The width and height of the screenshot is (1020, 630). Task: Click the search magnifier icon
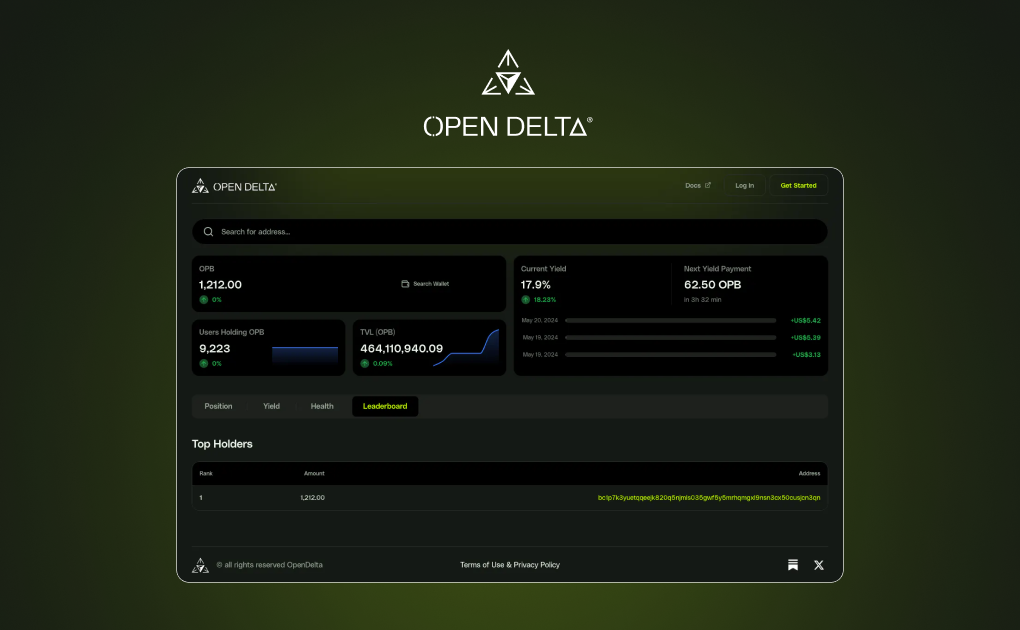[x=208, y=232]
